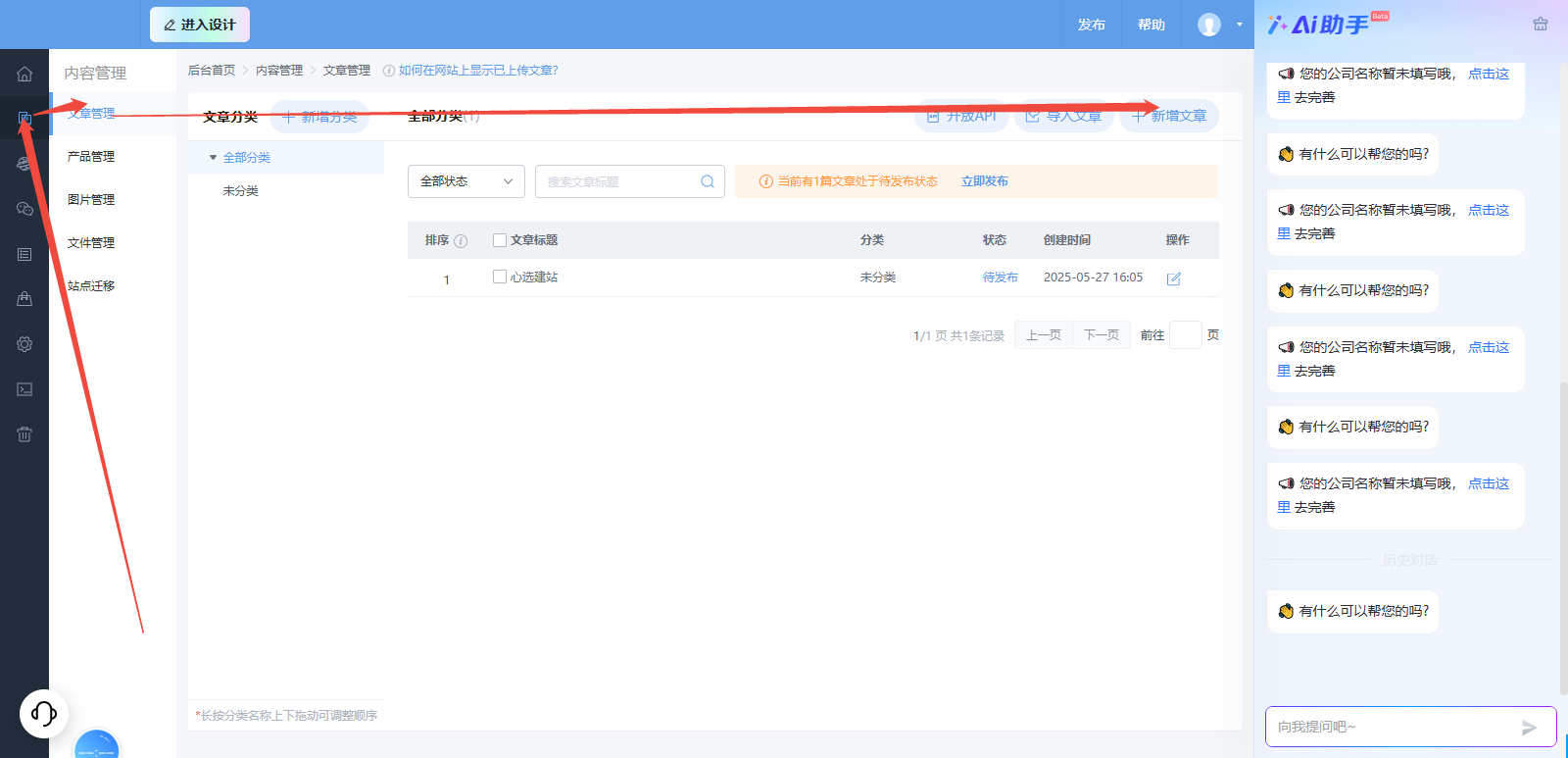This screenshot has width=1568, height=758.
Task: Click the user avatar icon in header
Action: (x=1209, y=25)
